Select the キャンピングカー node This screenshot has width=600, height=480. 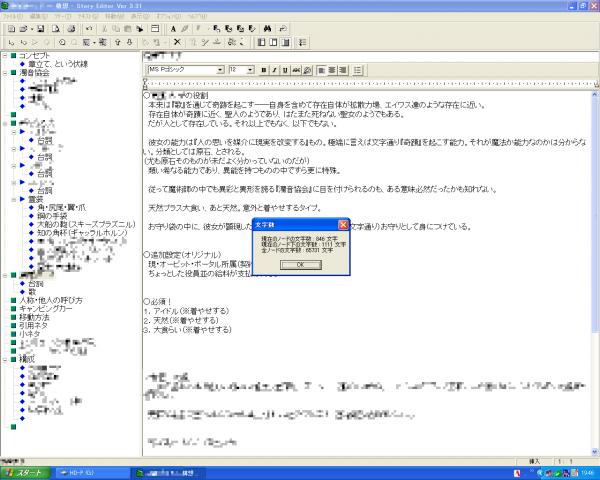[x=46, y=309]
